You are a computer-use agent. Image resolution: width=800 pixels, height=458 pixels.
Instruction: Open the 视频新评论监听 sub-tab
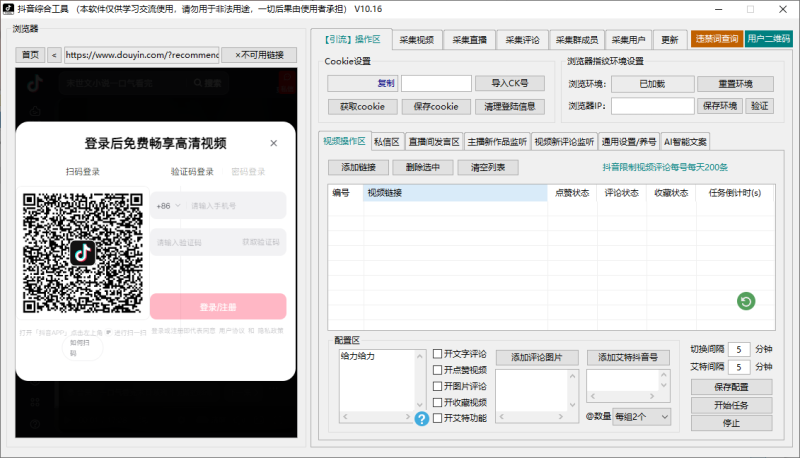click(564, 142)
